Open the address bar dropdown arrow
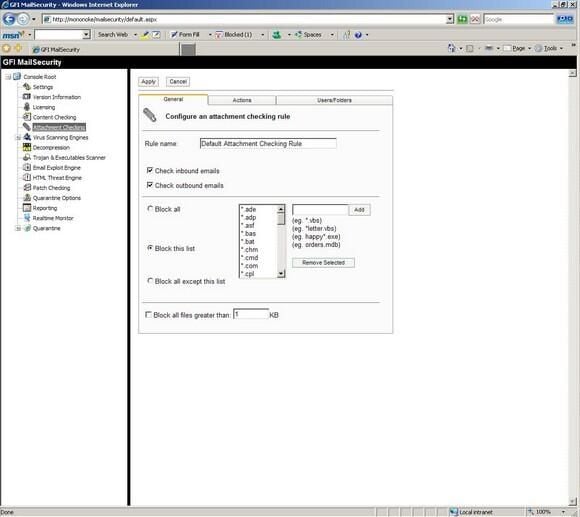 click(450, 19)
